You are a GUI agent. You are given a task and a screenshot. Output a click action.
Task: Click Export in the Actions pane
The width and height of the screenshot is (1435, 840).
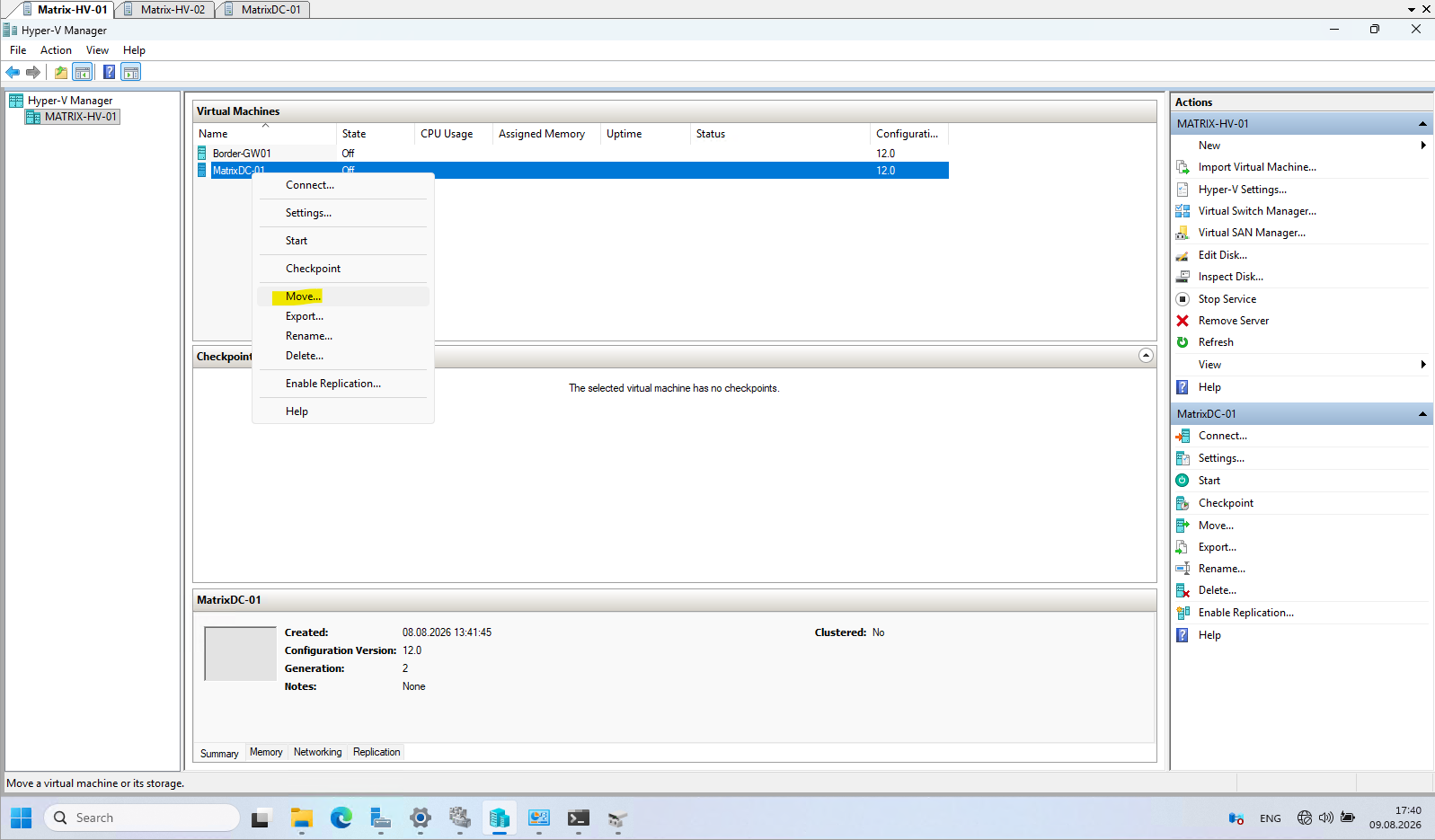click(1217, 547)
